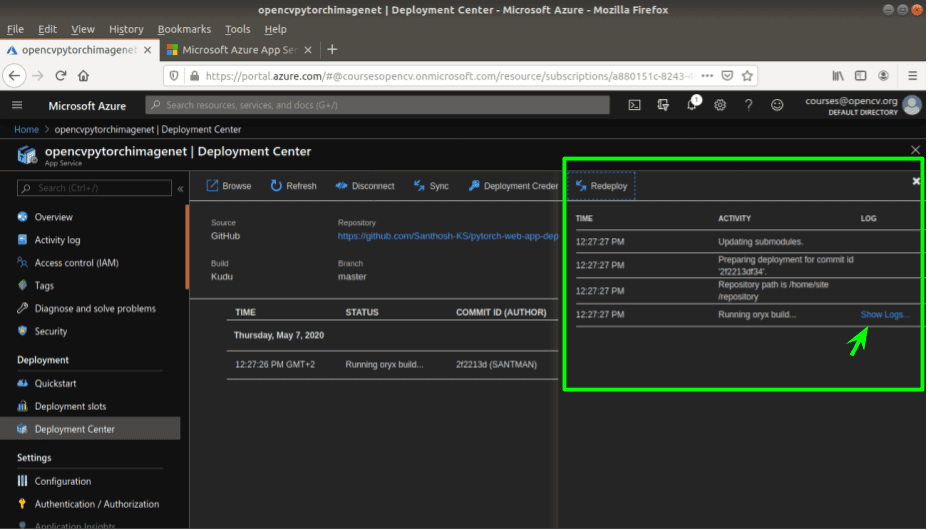
Task: Open the Firefox Tools menu
Action: pos(237,29)
